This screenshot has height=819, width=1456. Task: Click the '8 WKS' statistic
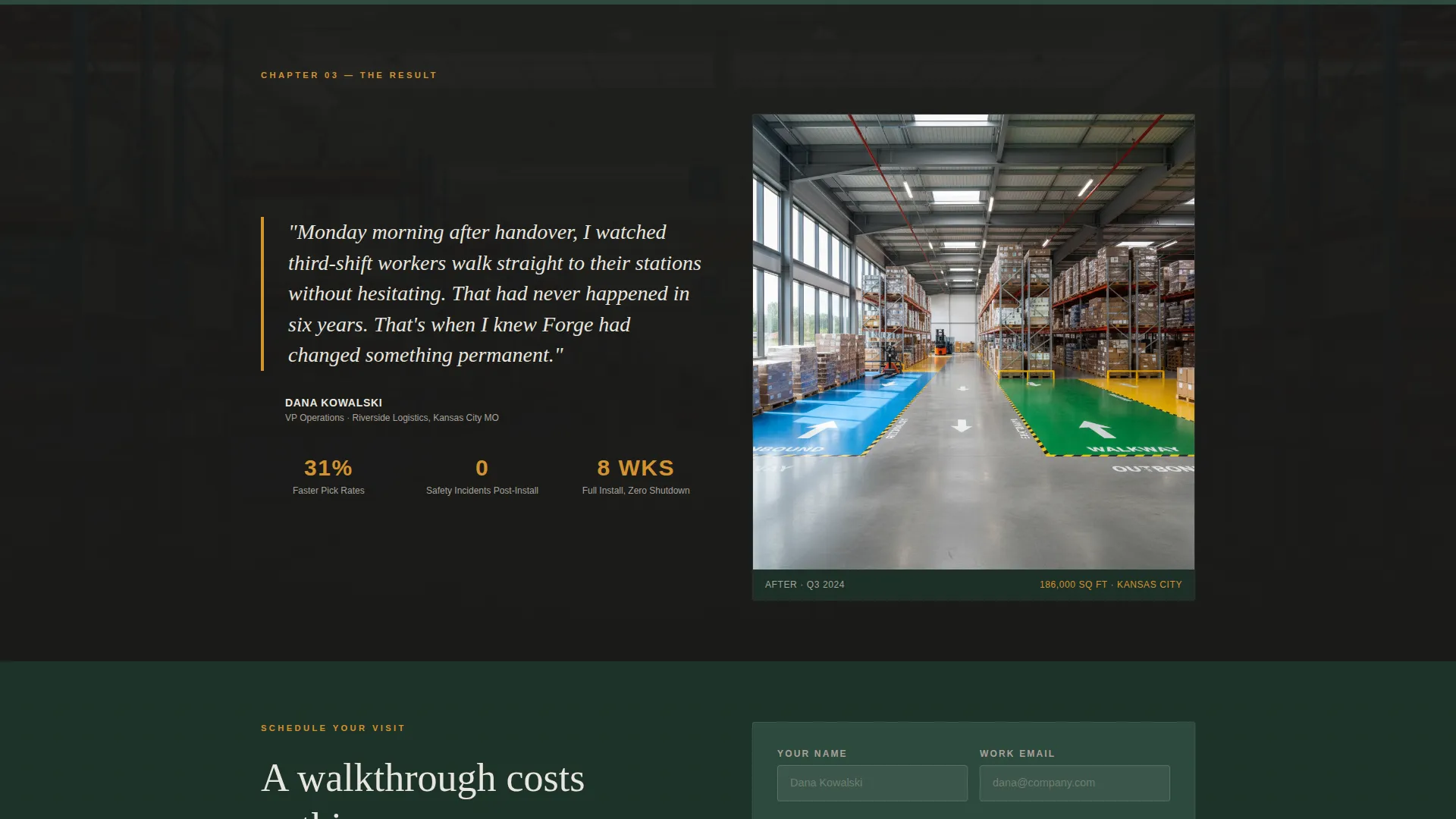coord(635,468)
